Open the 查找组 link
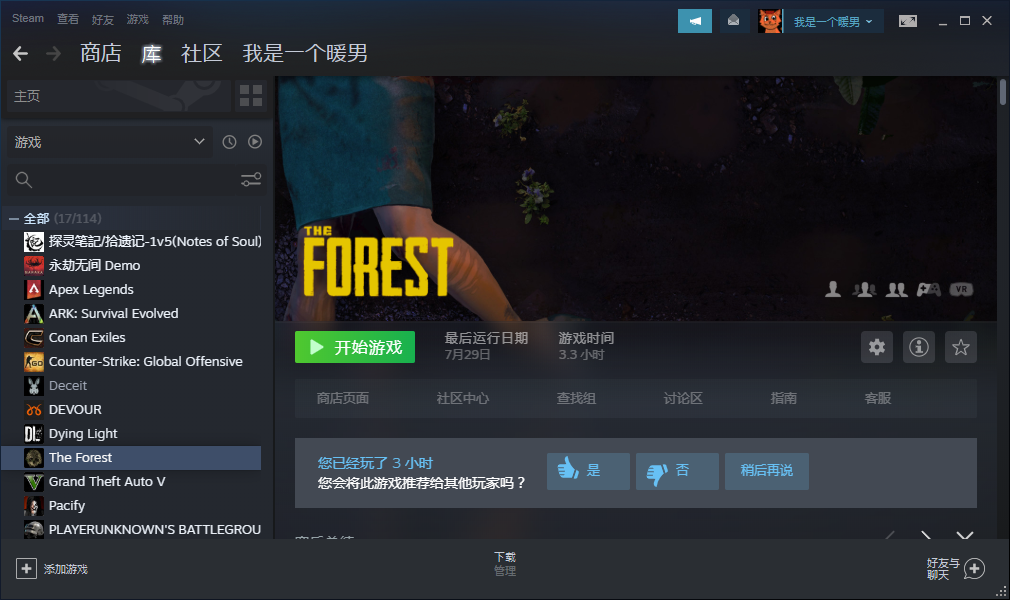This screenshot has width=1010, height=600. (x=576, y=398)
